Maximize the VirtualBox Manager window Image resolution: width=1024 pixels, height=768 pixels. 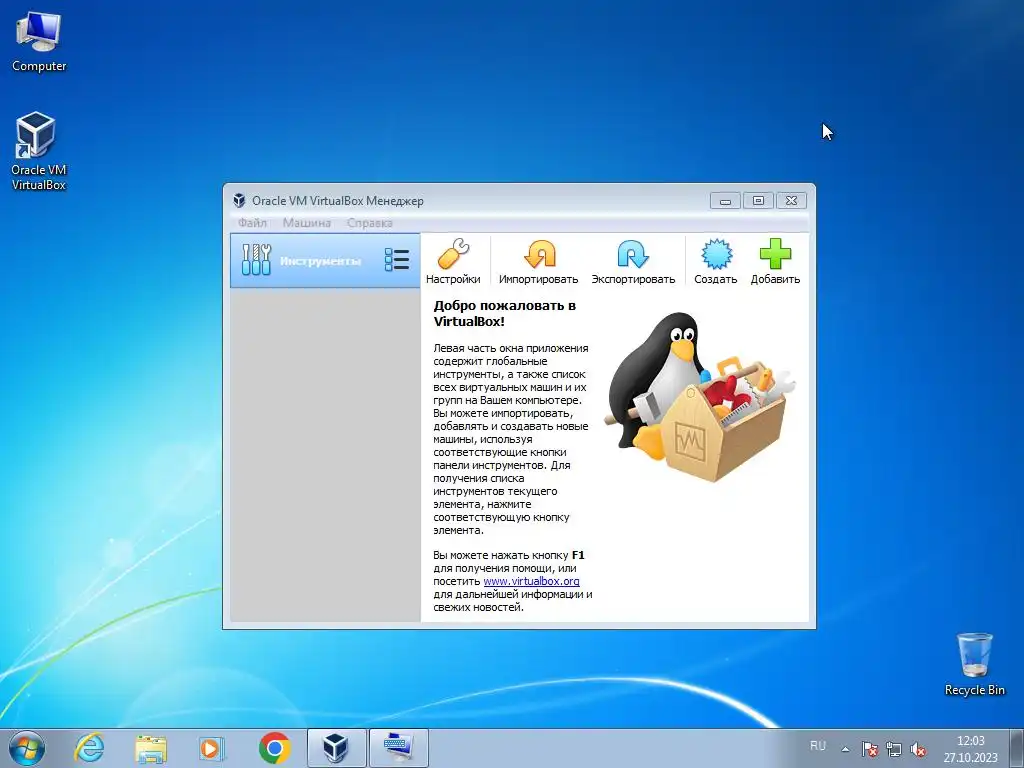click(758, 200)
